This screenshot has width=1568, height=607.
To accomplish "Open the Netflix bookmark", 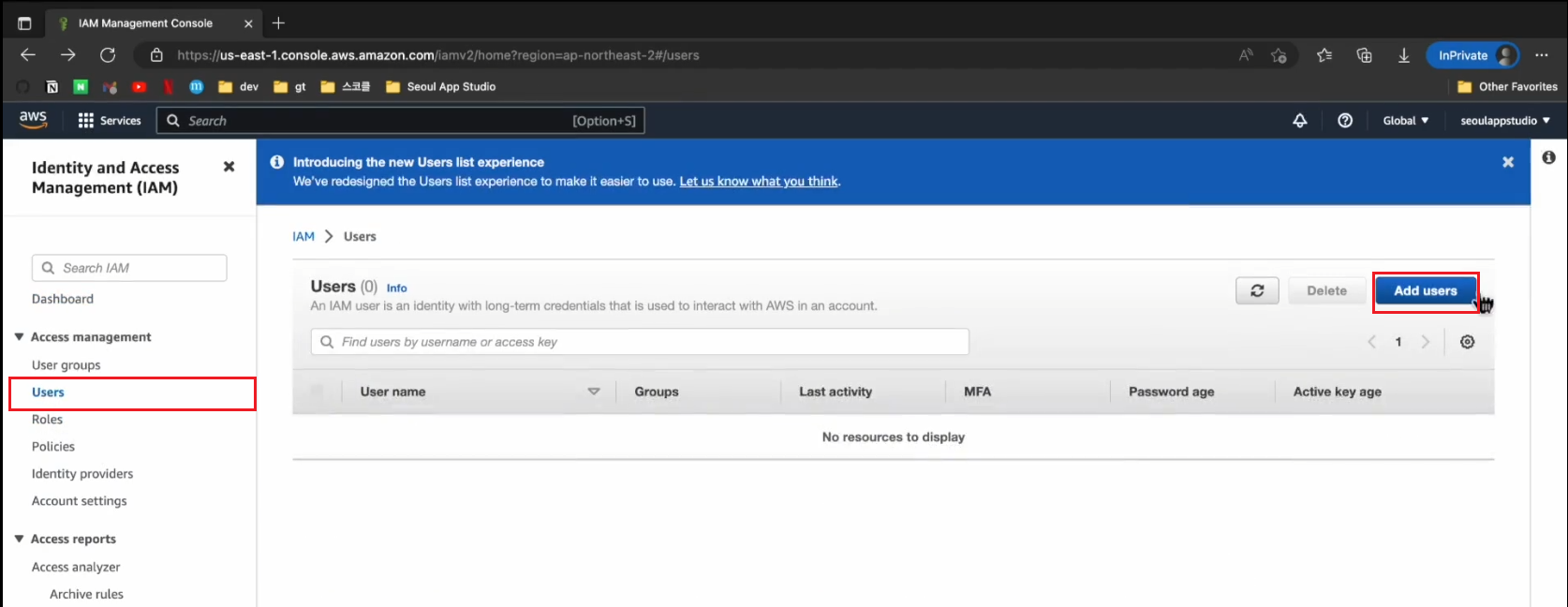I will click(169, 86).
